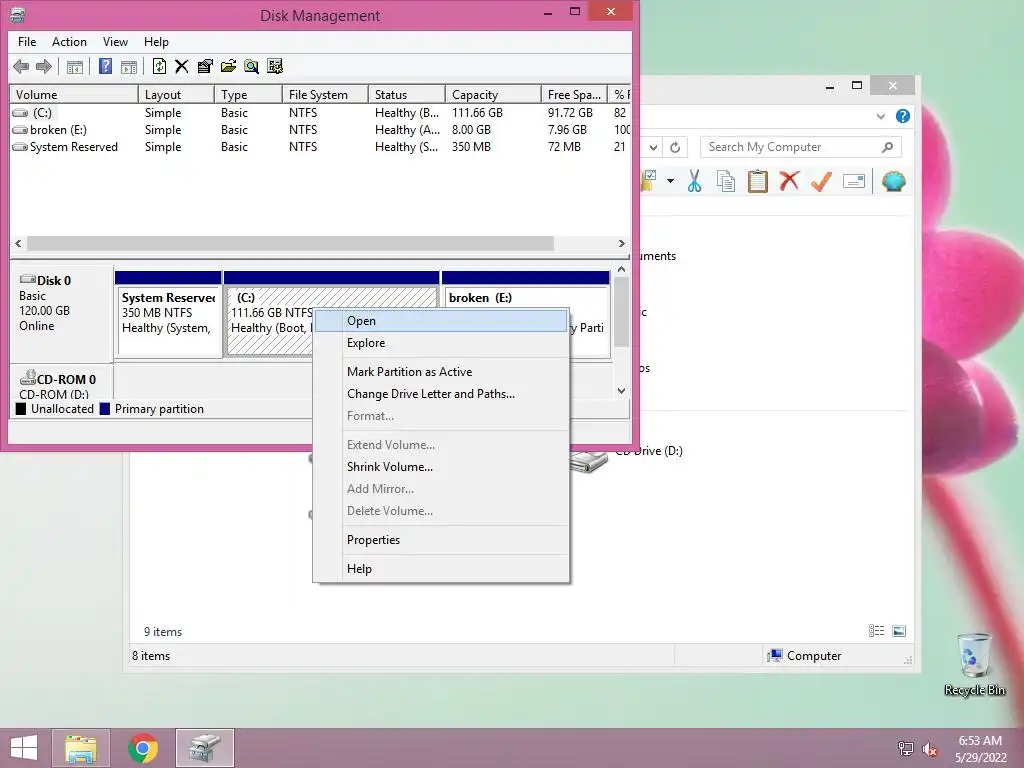Click the clipboard Paste icon in explorer toolbar

[x=758, y=181]
